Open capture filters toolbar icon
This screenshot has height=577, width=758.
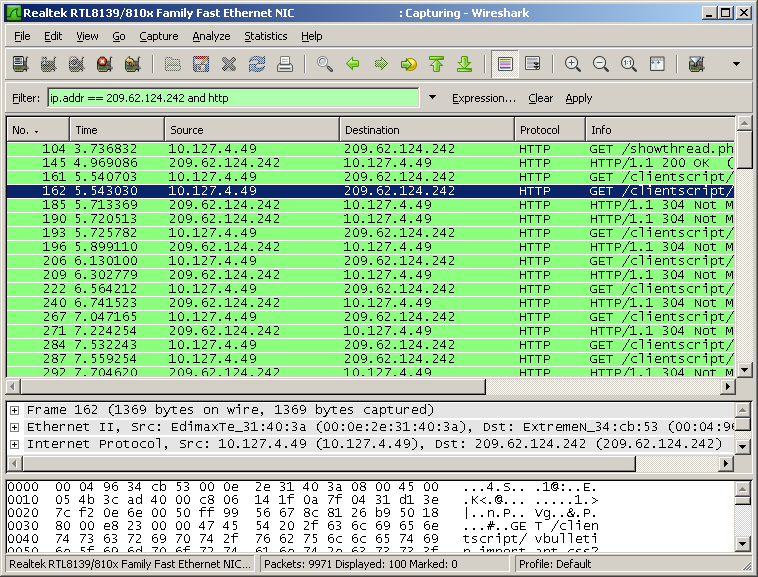click(x=696, y=64)
